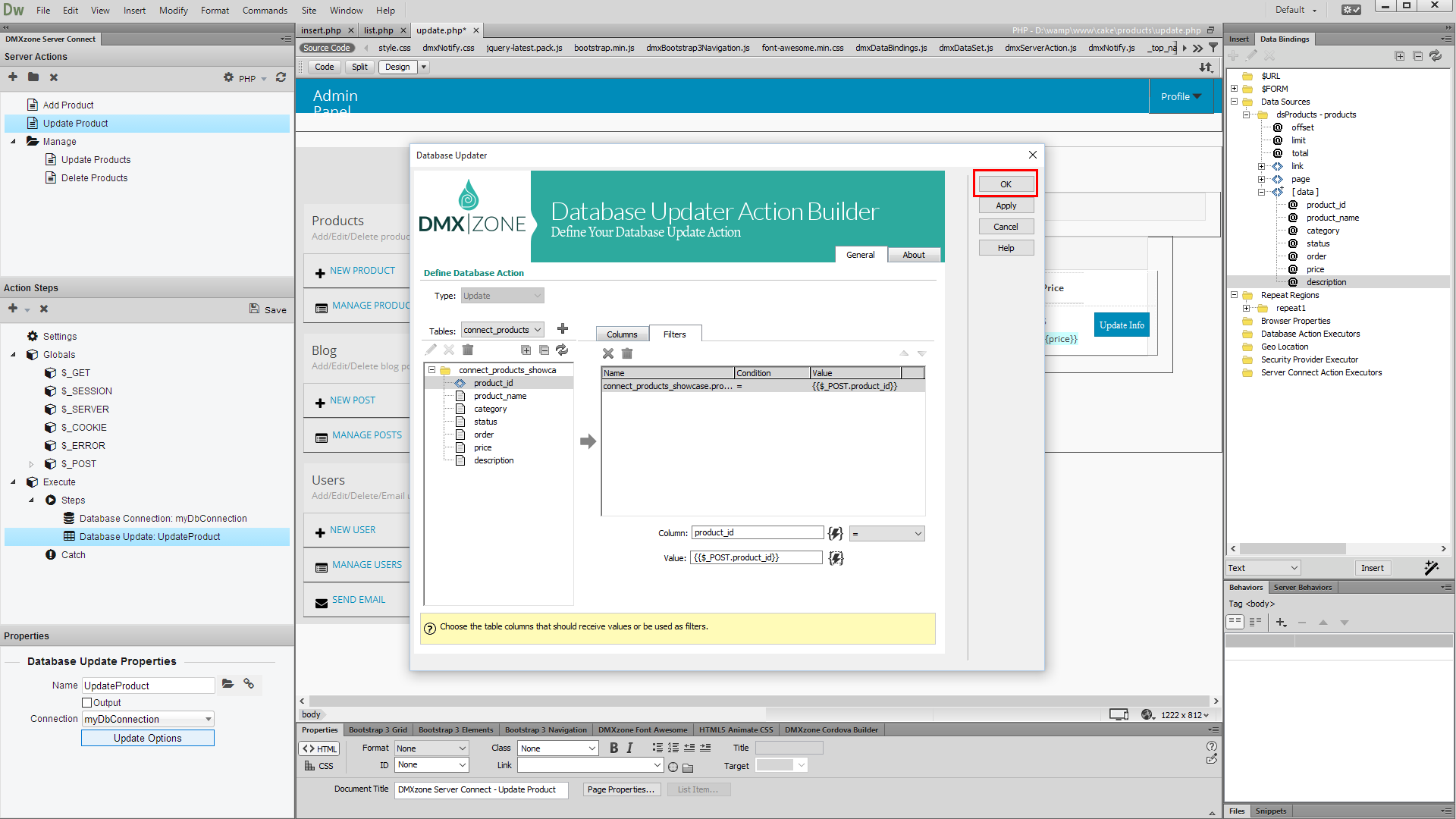Screen dimensions: 1456x819
Task: Click the delete server action X icon
Action: (x=54, y=77)
